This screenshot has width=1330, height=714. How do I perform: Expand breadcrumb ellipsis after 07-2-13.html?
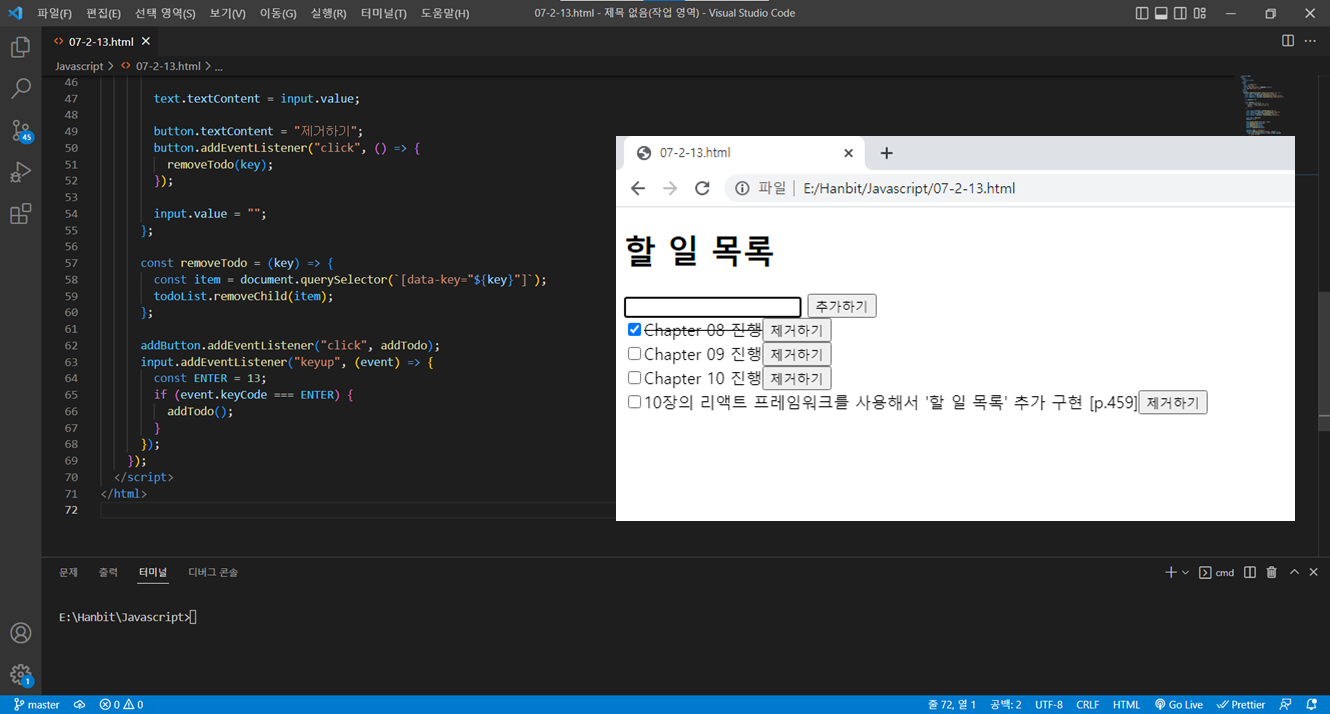coord(218,66)
